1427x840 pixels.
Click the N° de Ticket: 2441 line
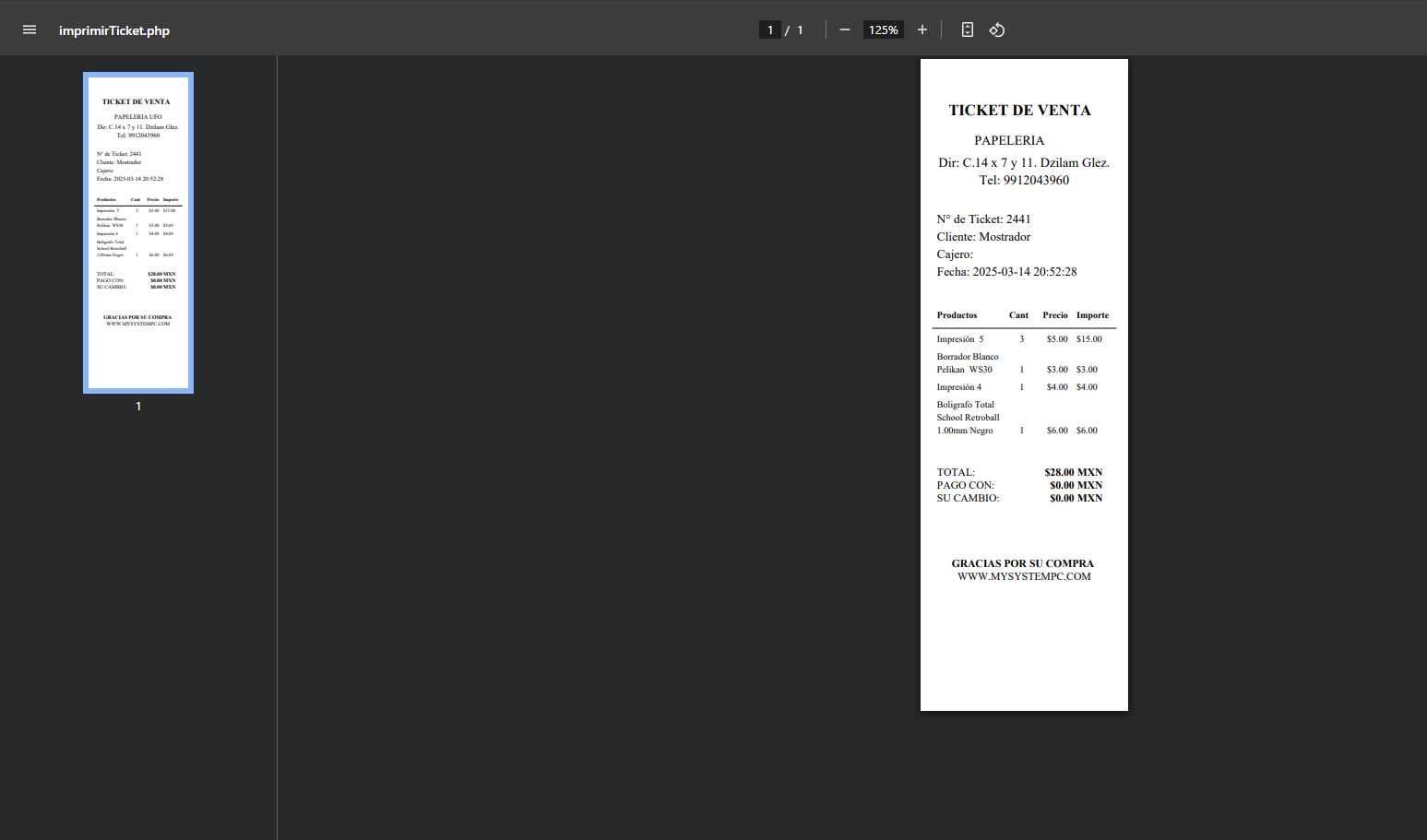click(983, 219)
